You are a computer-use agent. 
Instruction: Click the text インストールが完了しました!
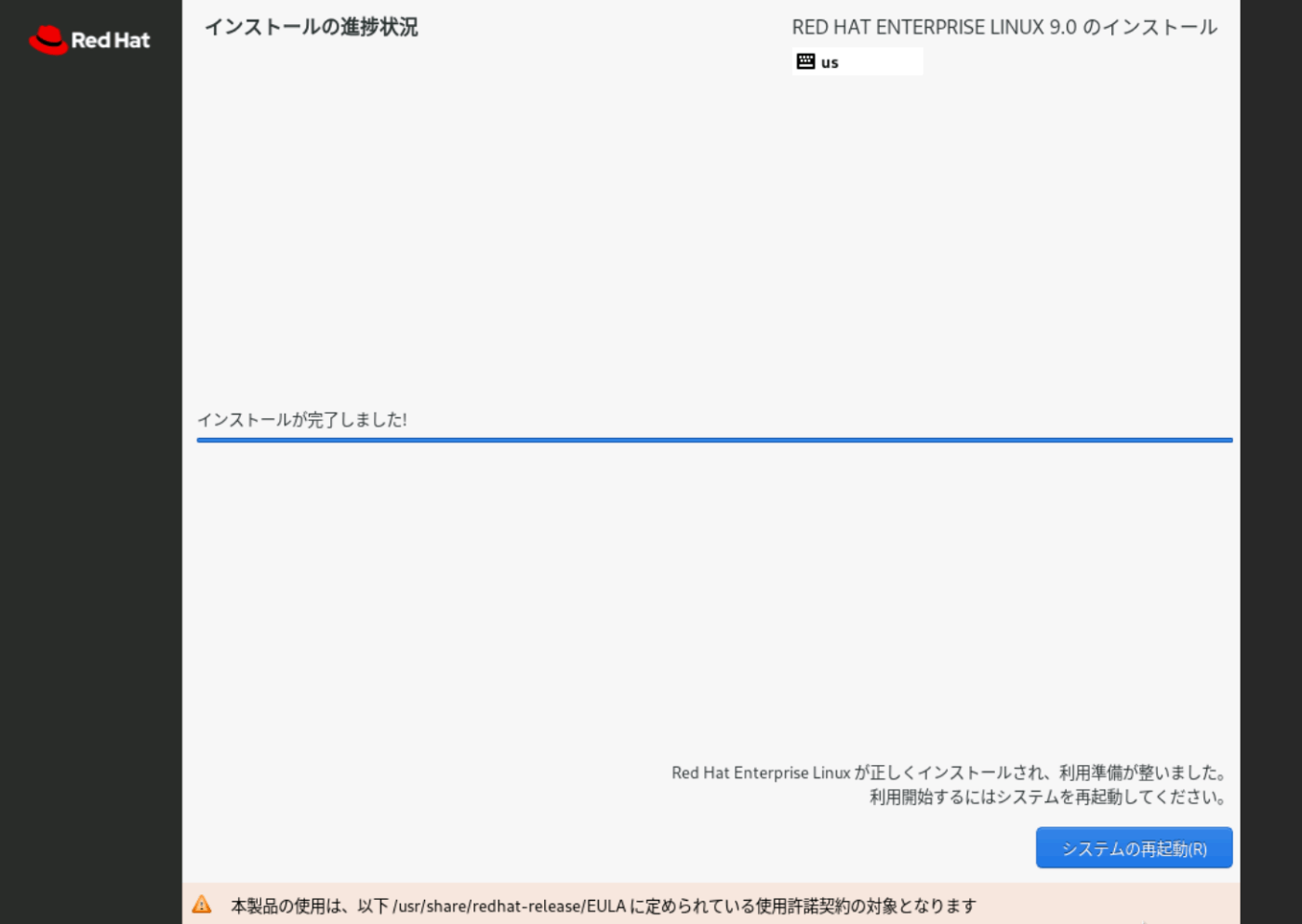(302, 419)
